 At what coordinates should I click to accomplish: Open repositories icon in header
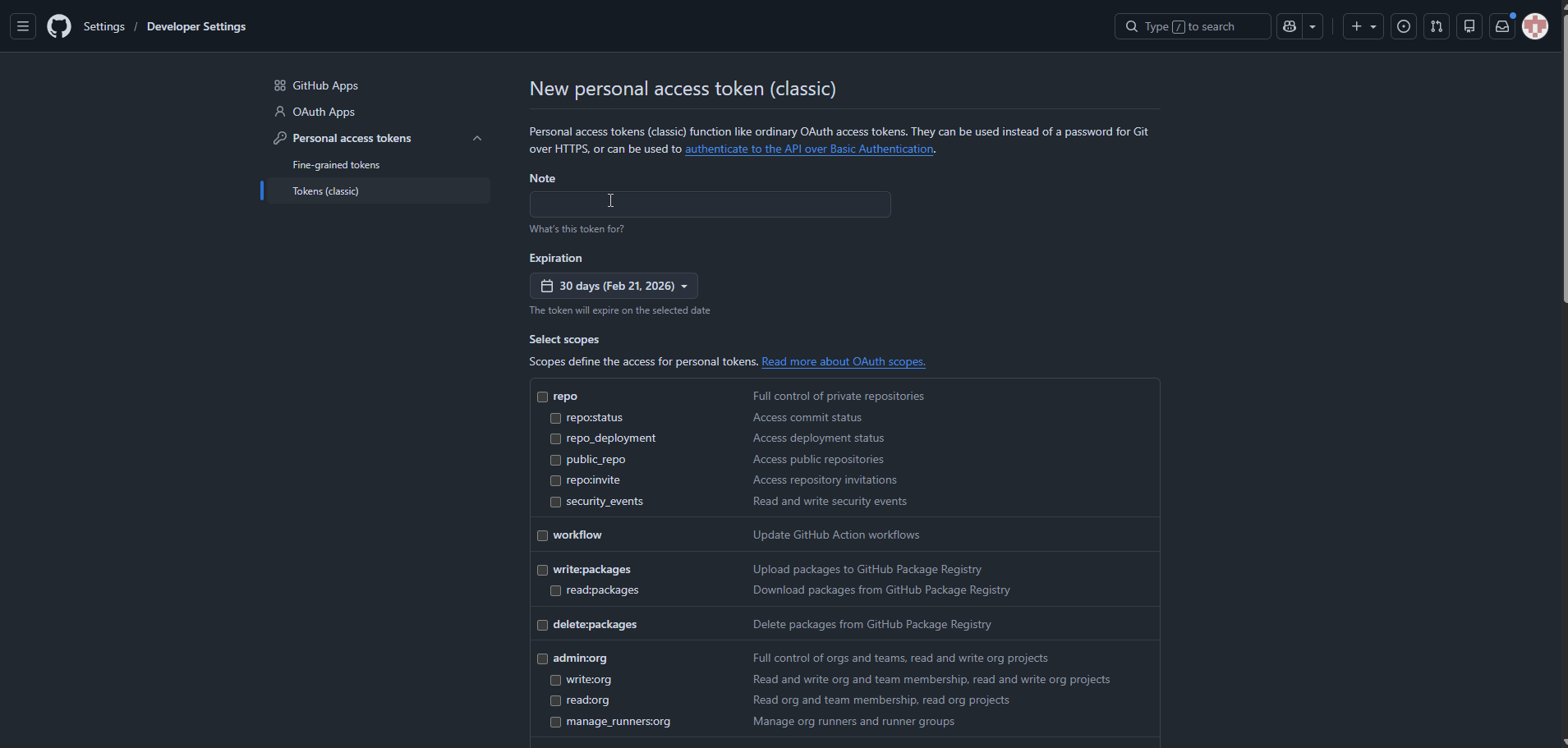pos(1469,26)
